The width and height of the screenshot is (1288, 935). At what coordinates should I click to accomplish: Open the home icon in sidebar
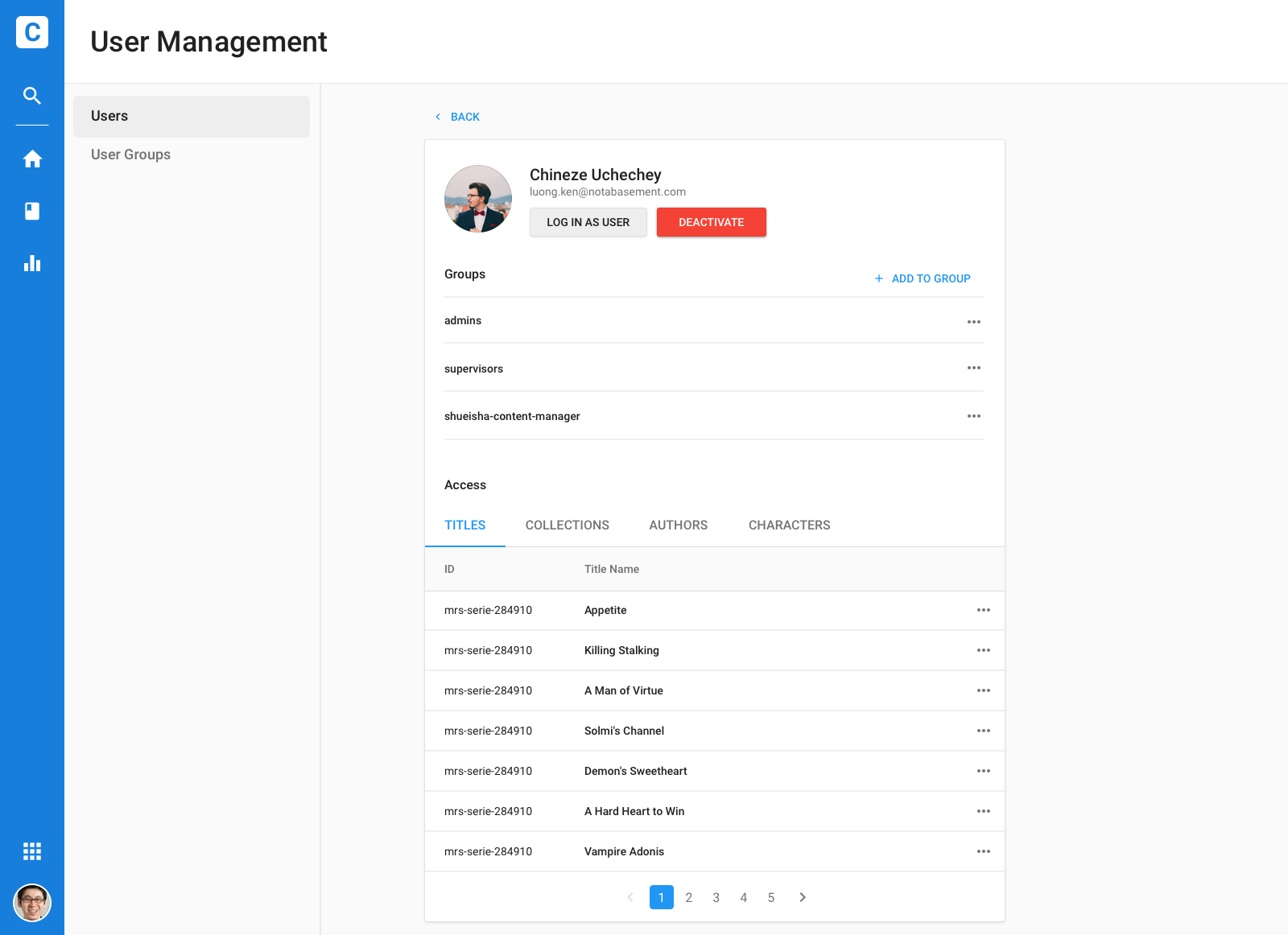point(32,159)
